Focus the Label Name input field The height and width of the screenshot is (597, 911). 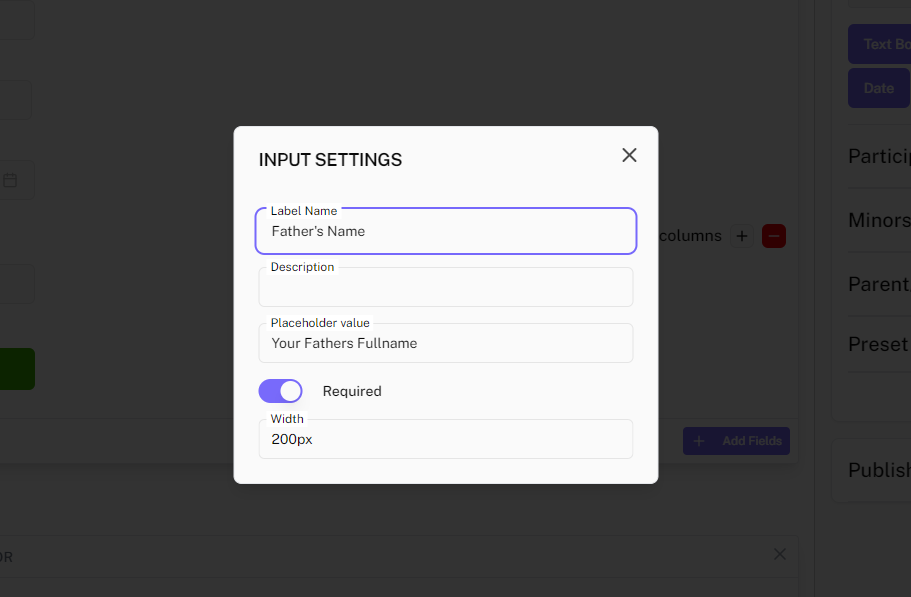click(445, 232)
